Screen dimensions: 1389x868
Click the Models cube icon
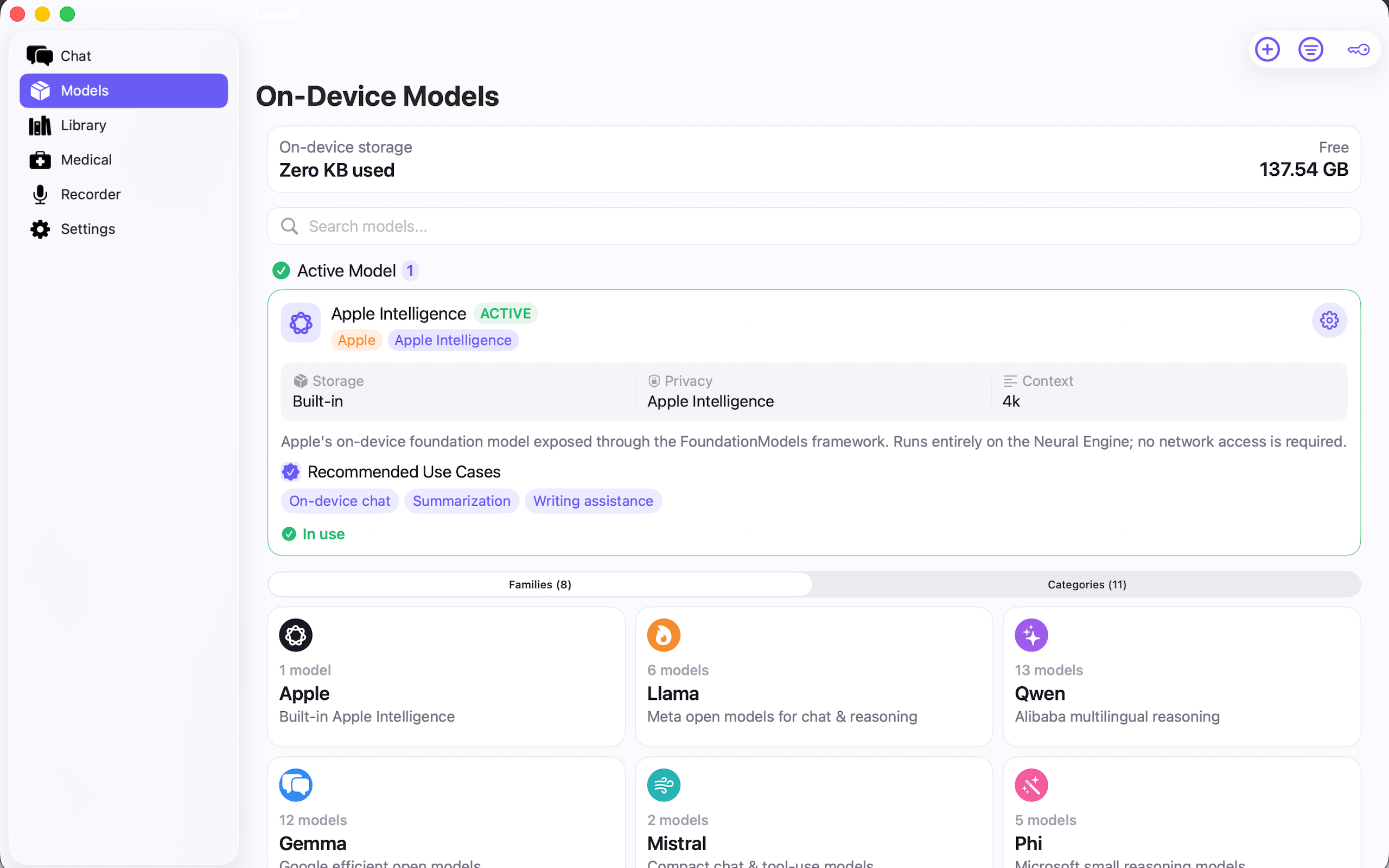coord(40,91)
